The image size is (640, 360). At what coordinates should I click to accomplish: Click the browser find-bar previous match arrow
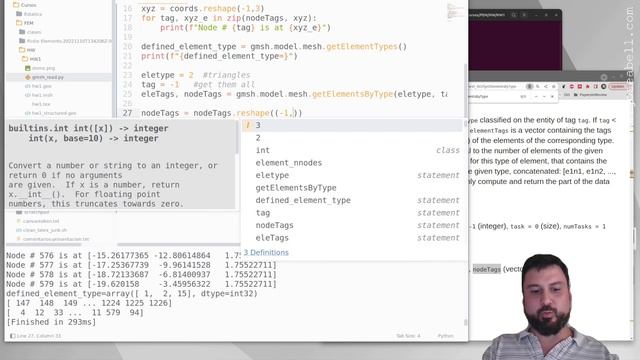pos(536,97)
